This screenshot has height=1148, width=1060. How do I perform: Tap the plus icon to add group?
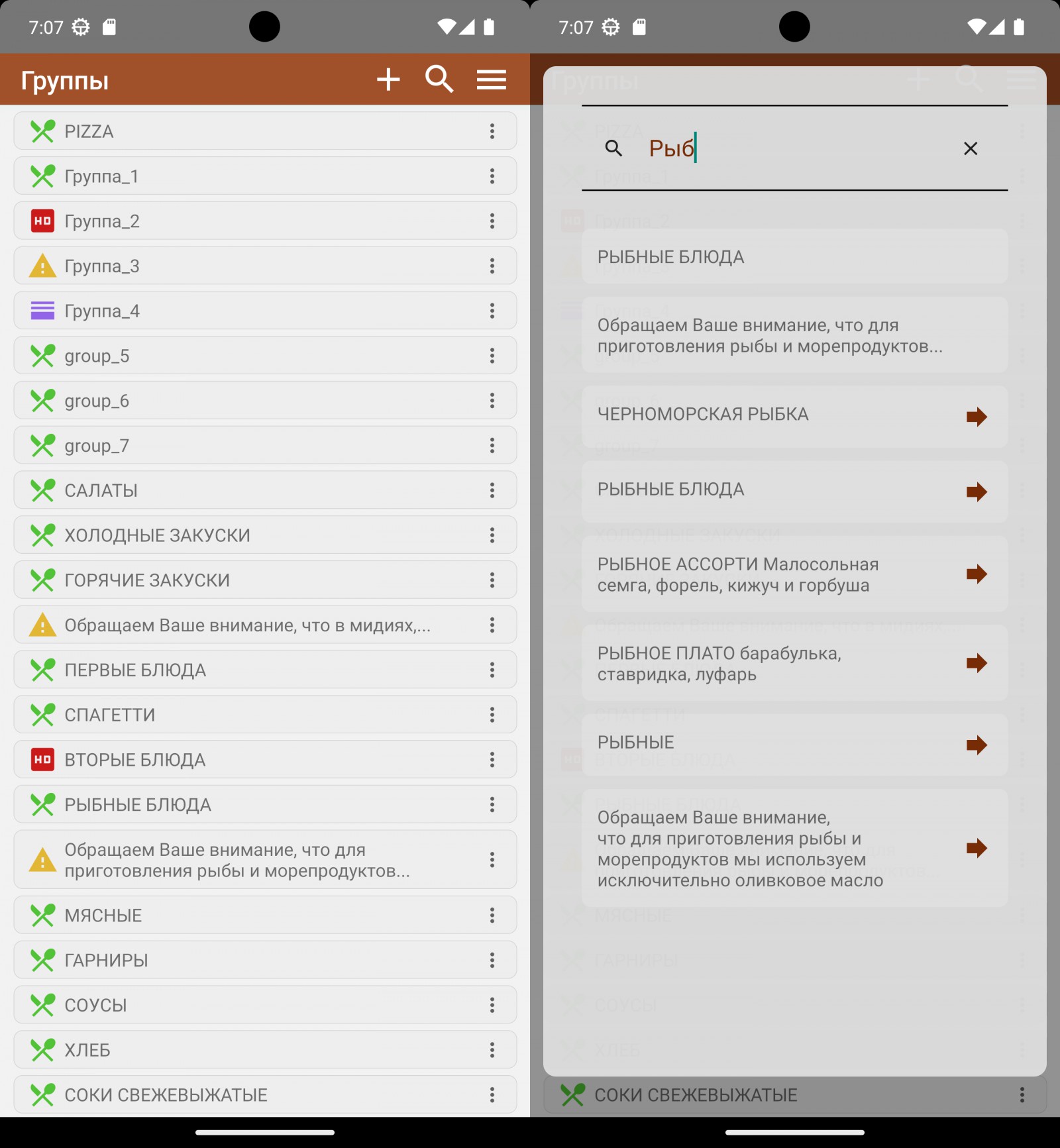388,80
